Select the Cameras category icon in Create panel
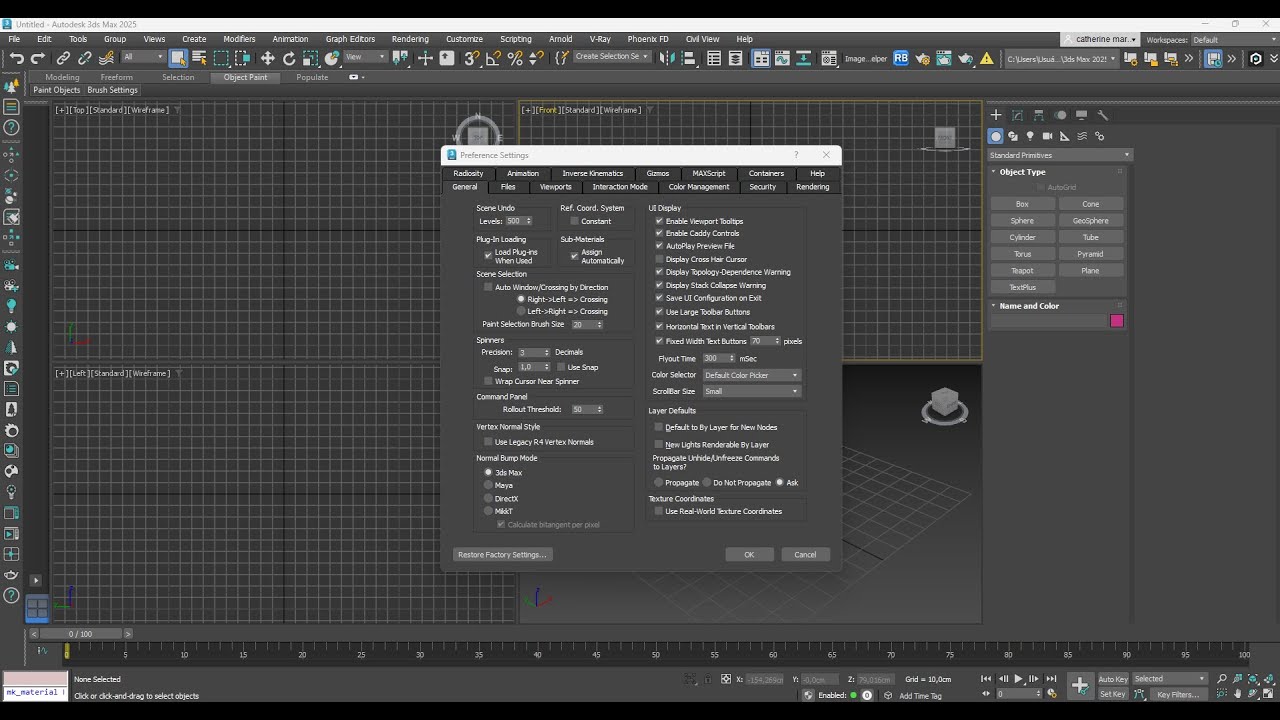Screen dimensions: 1280x720 click(1047, 136)
